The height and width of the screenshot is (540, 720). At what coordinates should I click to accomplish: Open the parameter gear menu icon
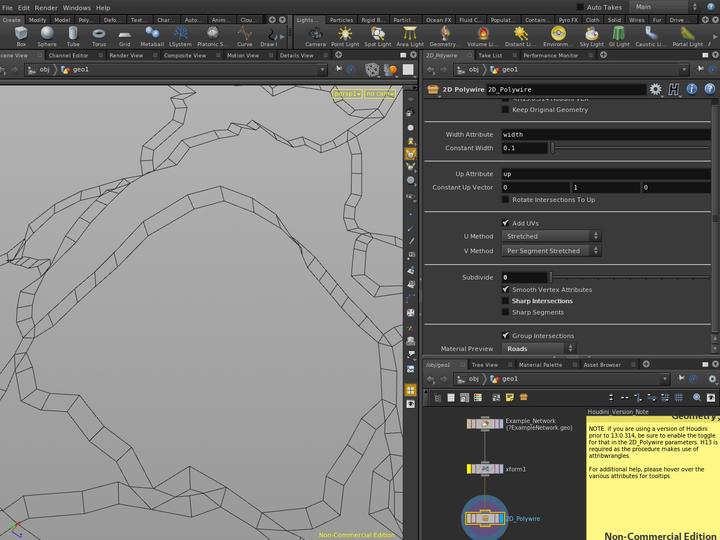pyautogui.click(x=655, y=89)
